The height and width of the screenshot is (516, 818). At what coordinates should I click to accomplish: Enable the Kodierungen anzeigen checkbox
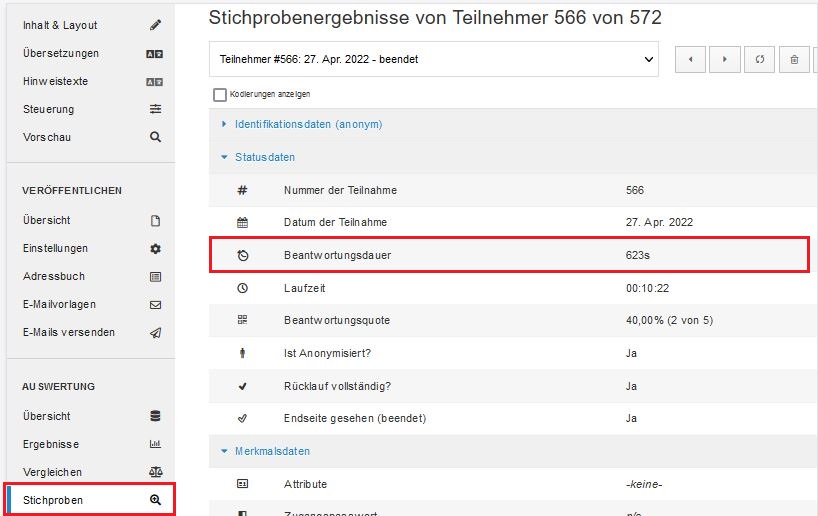220,94
